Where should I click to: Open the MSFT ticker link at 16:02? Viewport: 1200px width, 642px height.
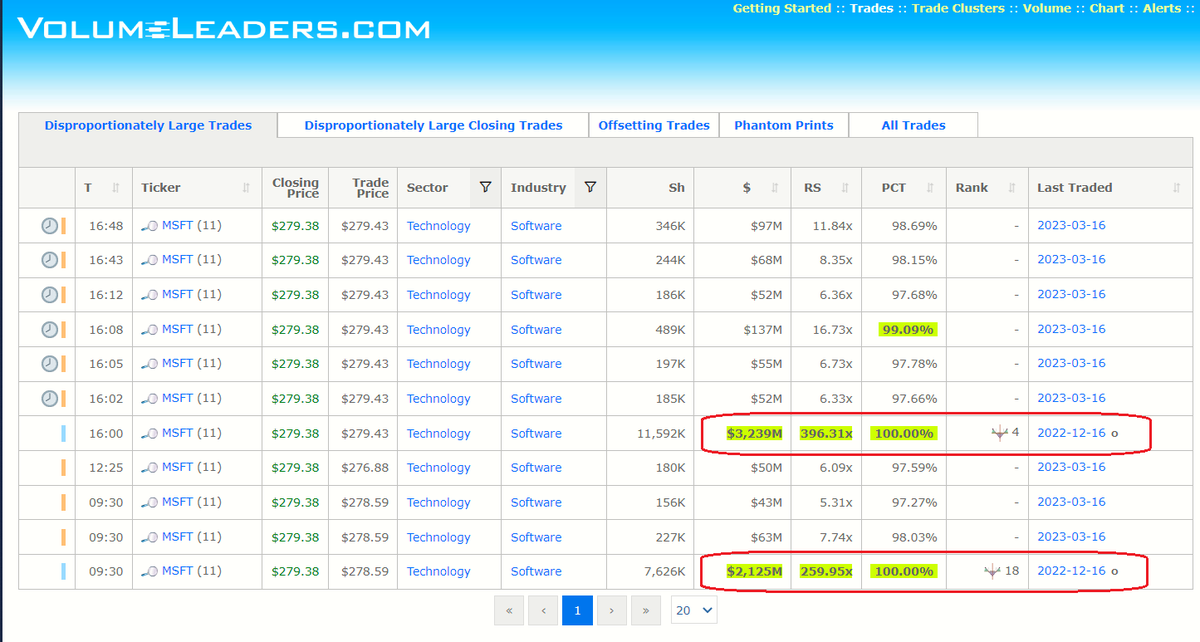pyautogui.click(x=177, y=398)
